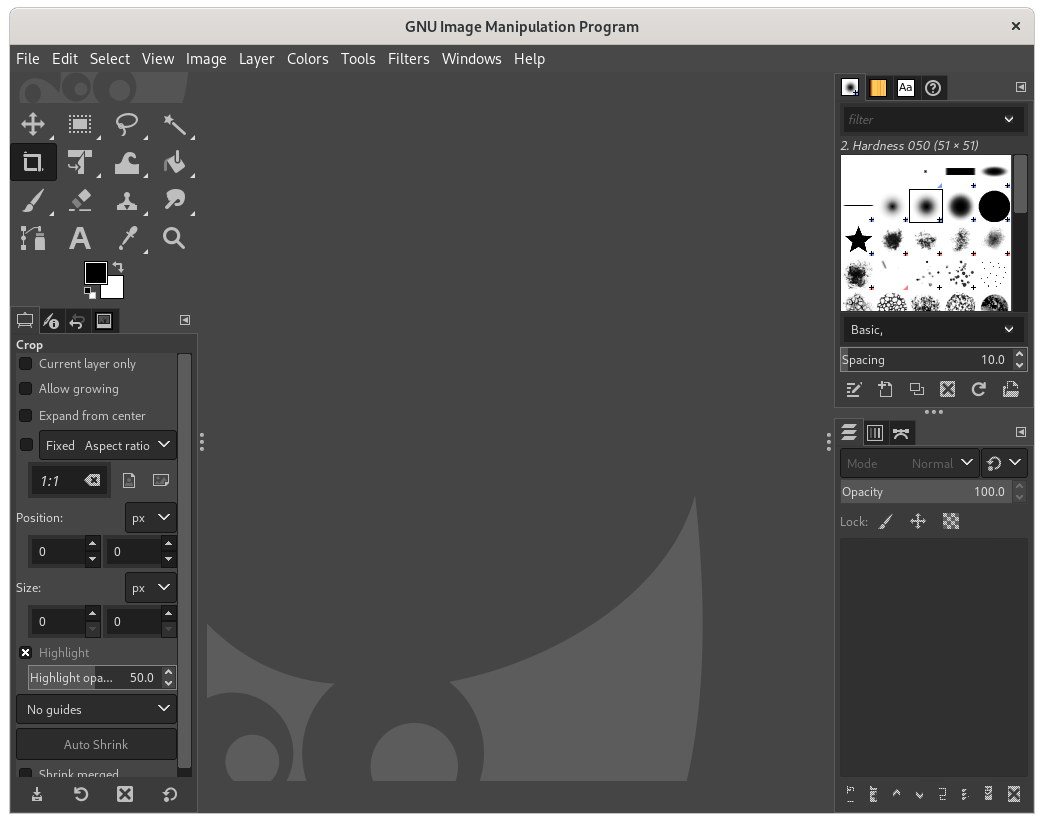Switch to the Images tab

coord(104,321)
